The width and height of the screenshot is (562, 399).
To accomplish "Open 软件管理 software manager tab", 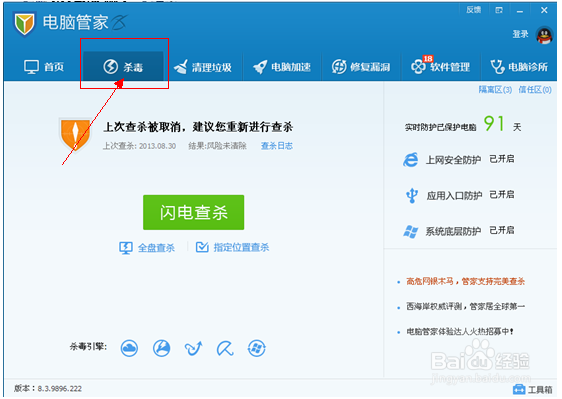I will (440, 67).
